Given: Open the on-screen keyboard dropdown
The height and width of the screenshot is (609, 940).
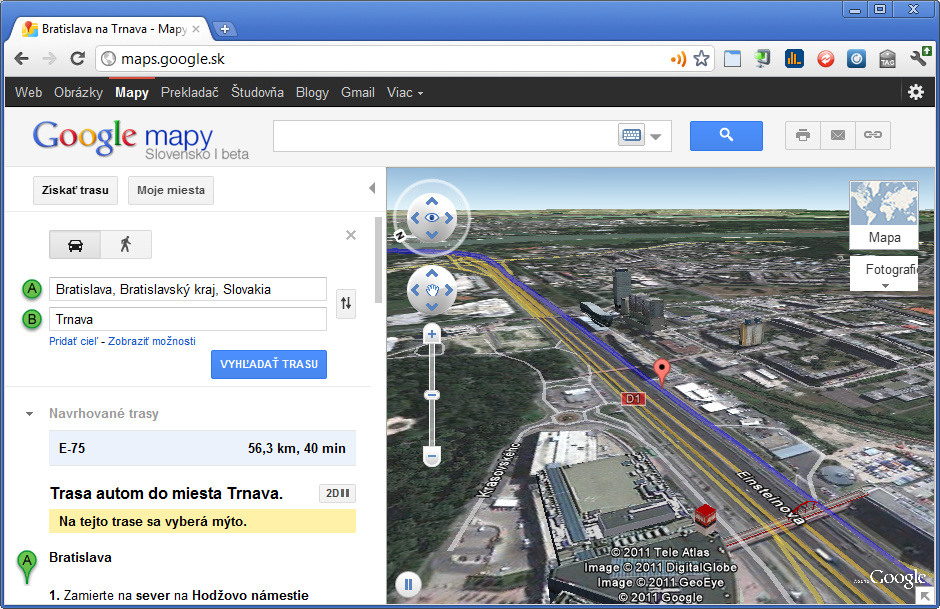Looking at the screenshot, I should [657, 136].
